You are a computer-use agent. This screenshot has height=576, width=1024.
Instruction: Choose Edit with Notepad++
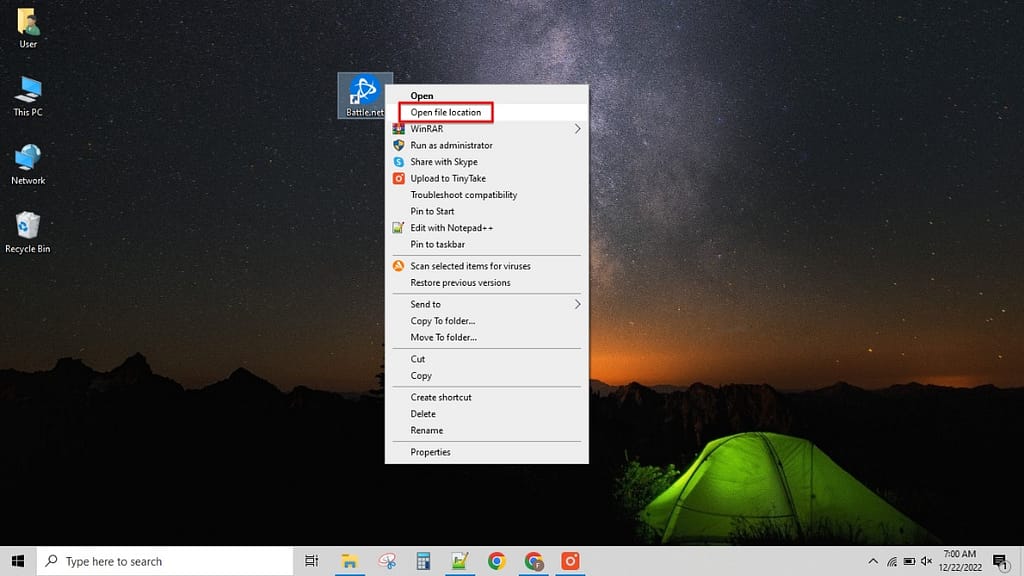coord(487,228)
